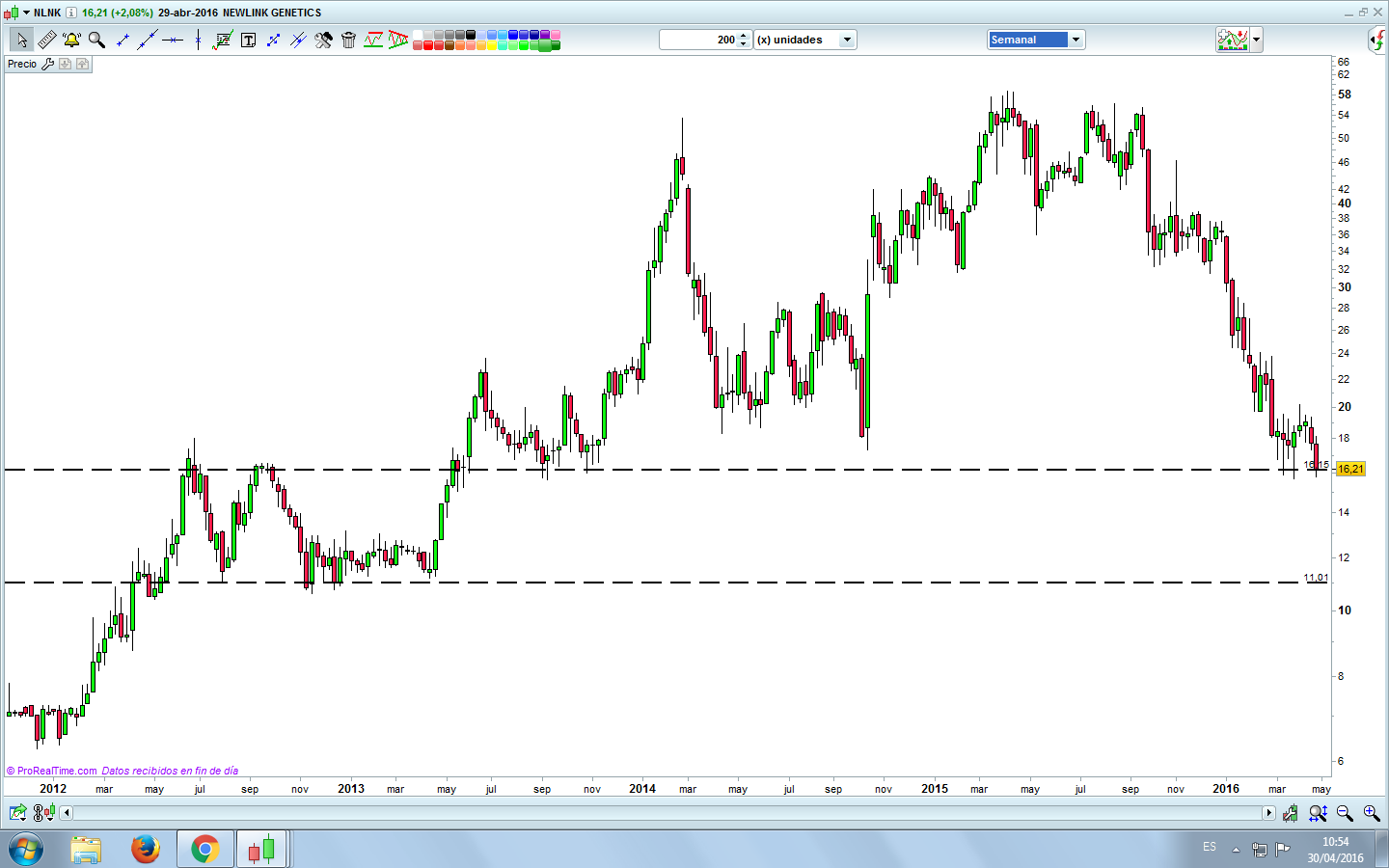Select the horizontal line tool
The height and width of the screenshot is (868, 1389).
pos(173,40)
